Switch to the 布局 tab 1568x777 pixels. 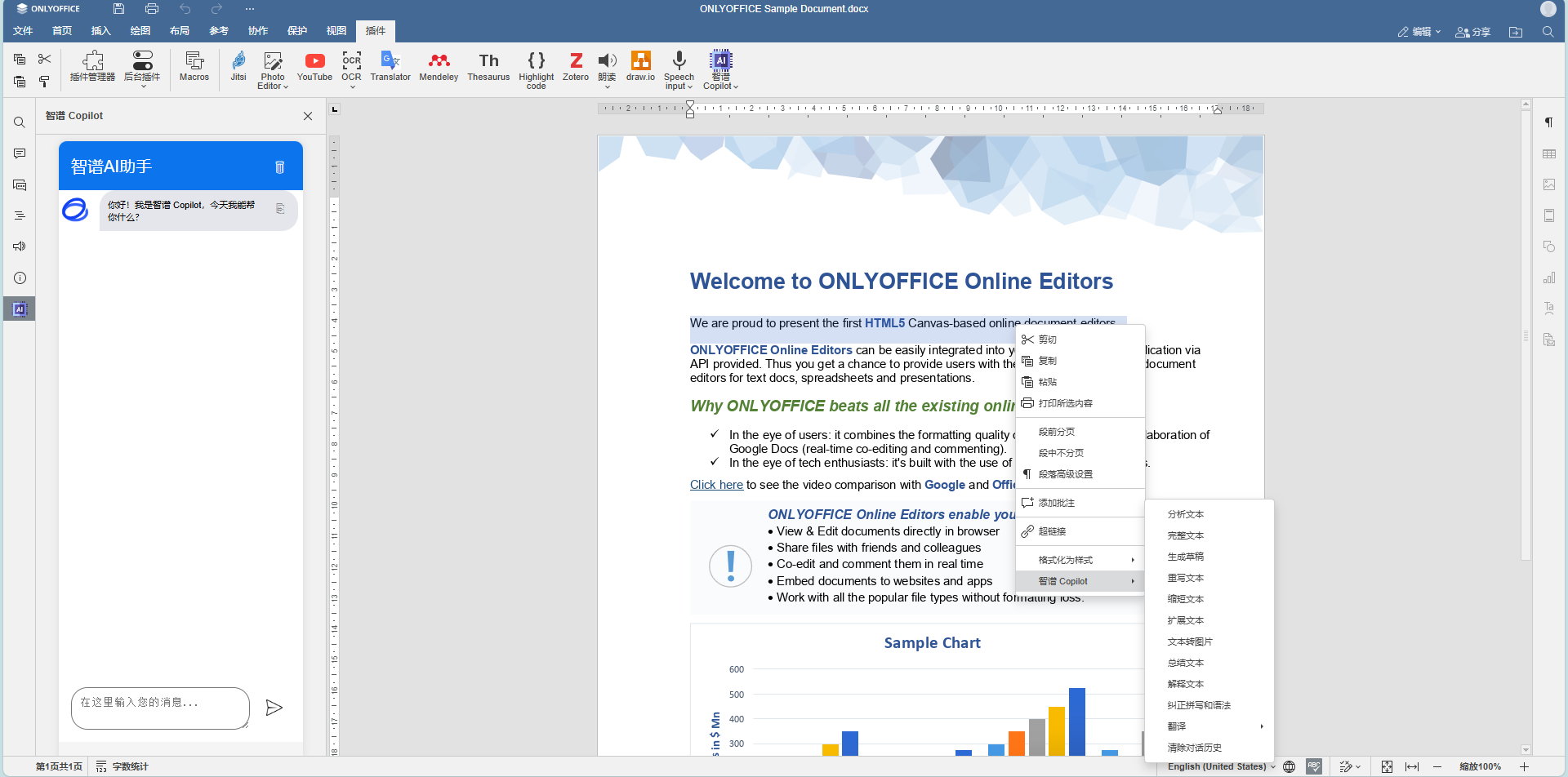pyautogui.click(x=180, y=31)
